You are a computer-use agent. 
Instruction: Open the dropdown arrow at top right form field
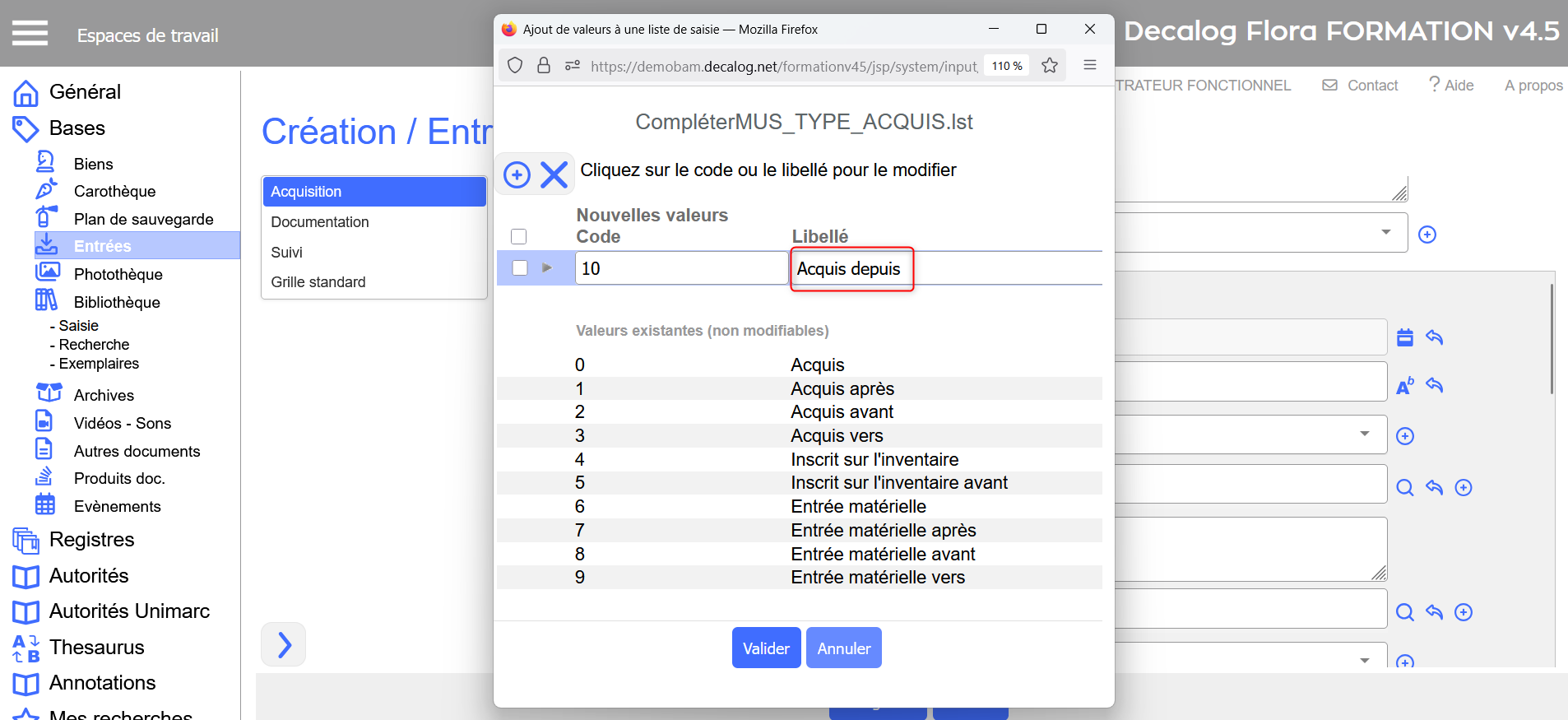point(1386,233)
